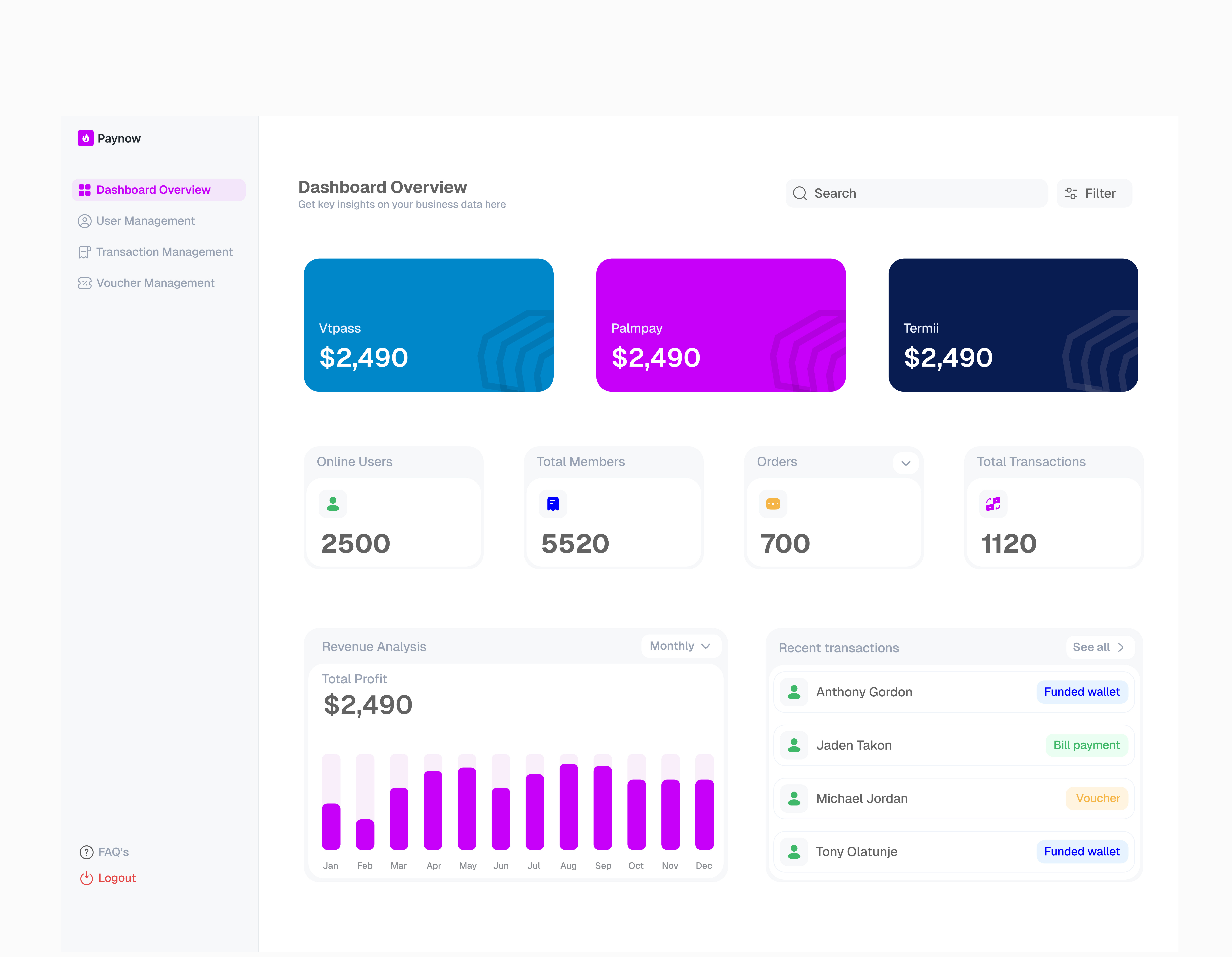Viewport: 1232px width, 957px height.
Task: Click the Filter sliders icon
Action: coord(1071,193)
